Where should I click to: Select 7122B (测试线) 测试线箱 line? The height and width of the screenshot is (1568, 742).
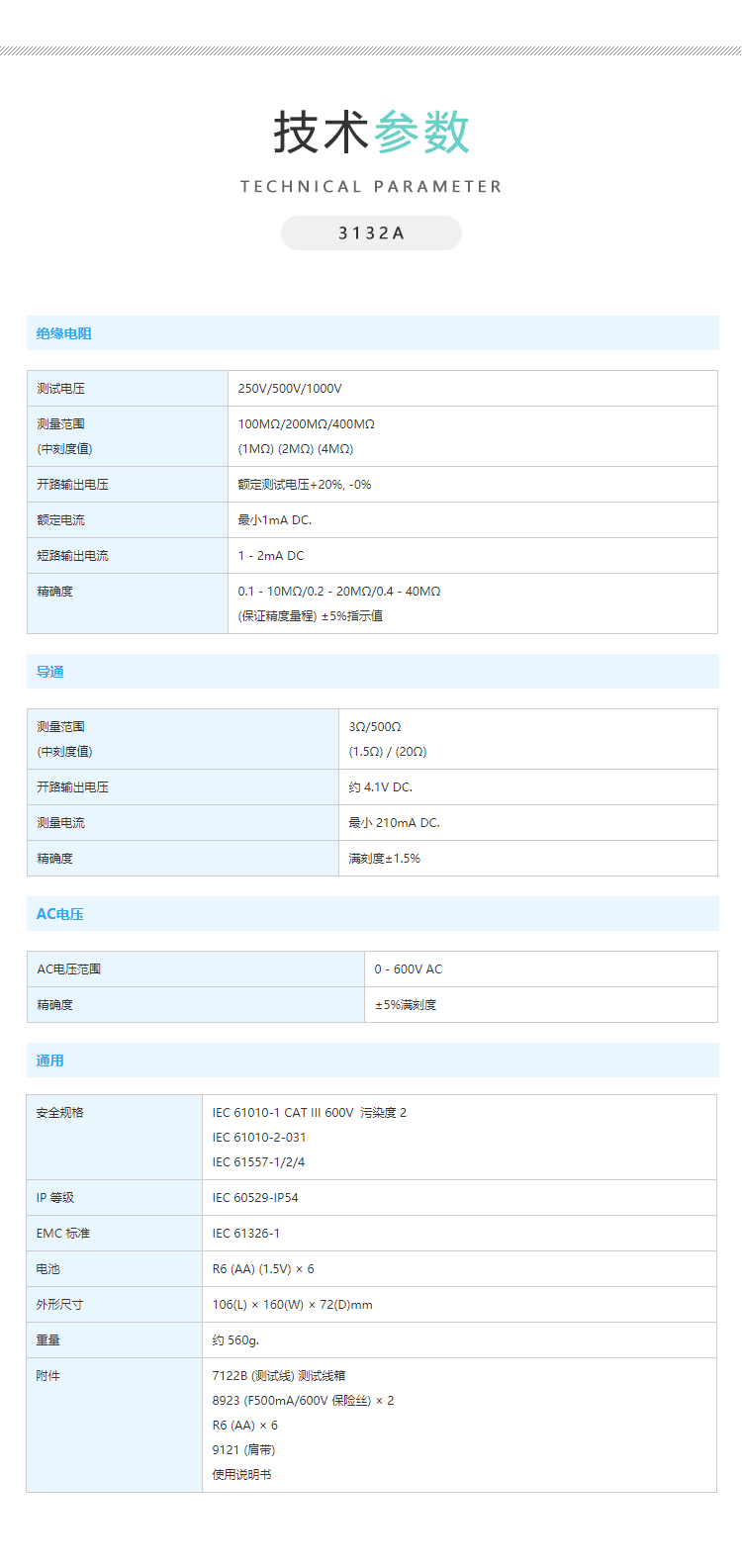[x=279, y=1376]
